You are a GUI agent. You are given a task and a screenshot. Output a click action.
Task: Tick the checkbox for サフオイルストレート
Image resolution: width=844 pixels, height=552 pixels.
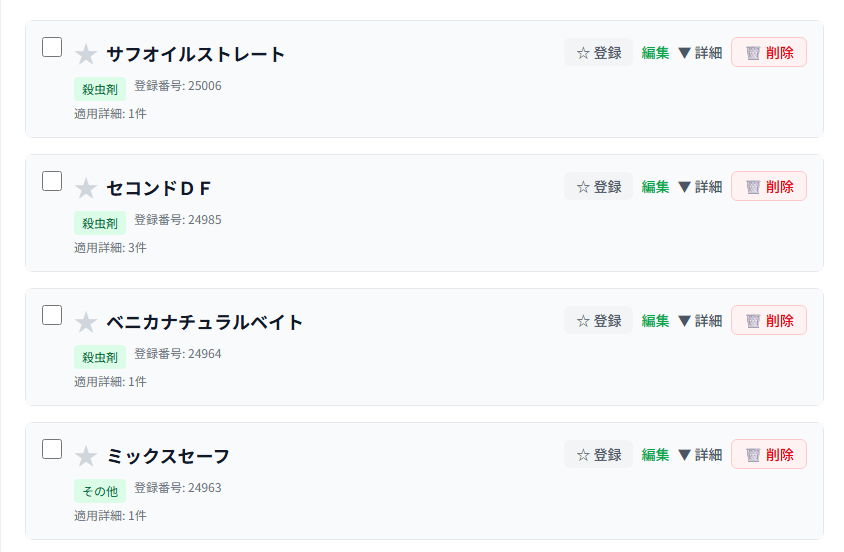click(x=52, y=47)
